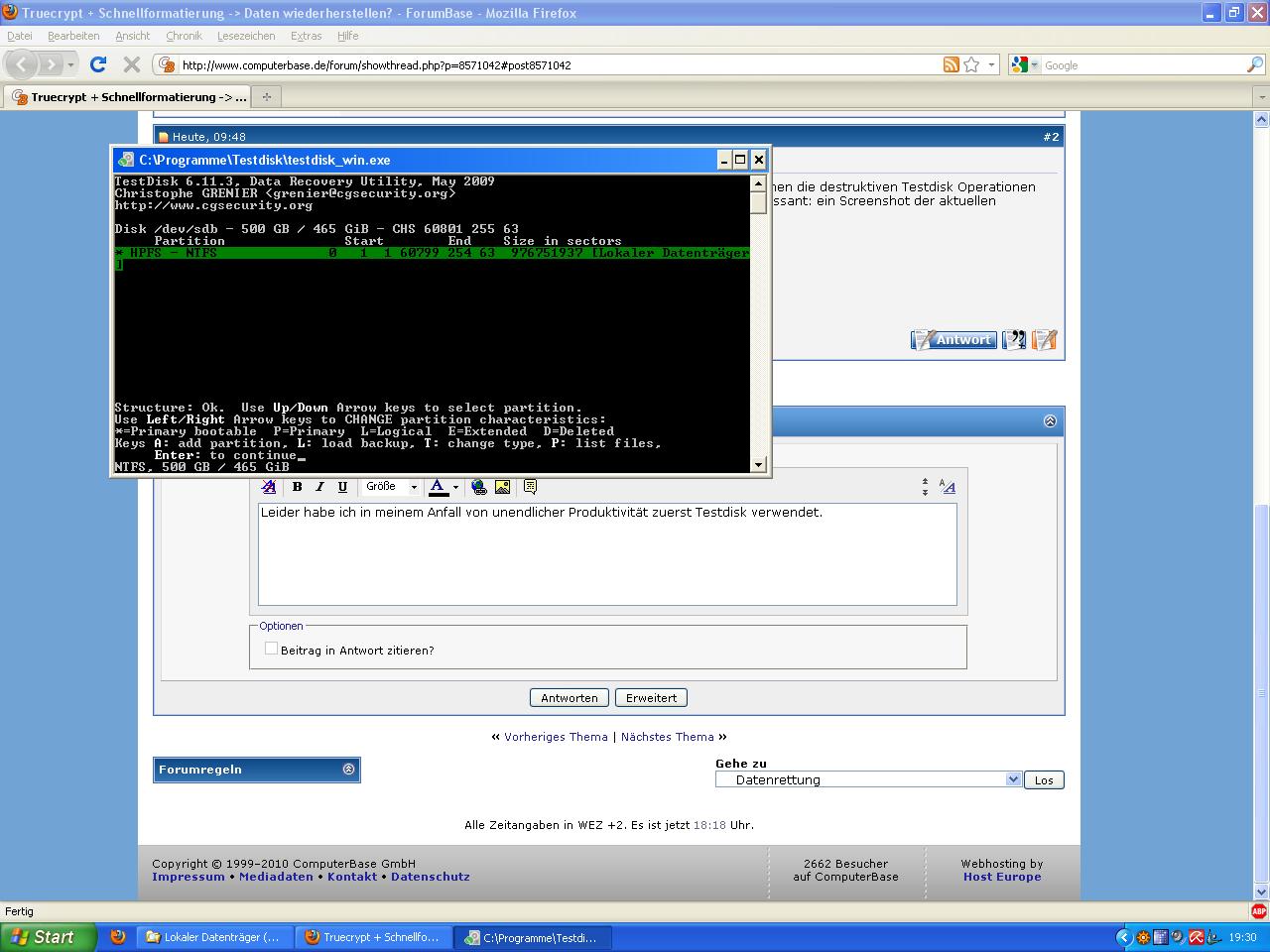Viewport: 1270px width, 952px height.
Task: Collapse the quick reply panel
Action: [x=1050, y=421]
